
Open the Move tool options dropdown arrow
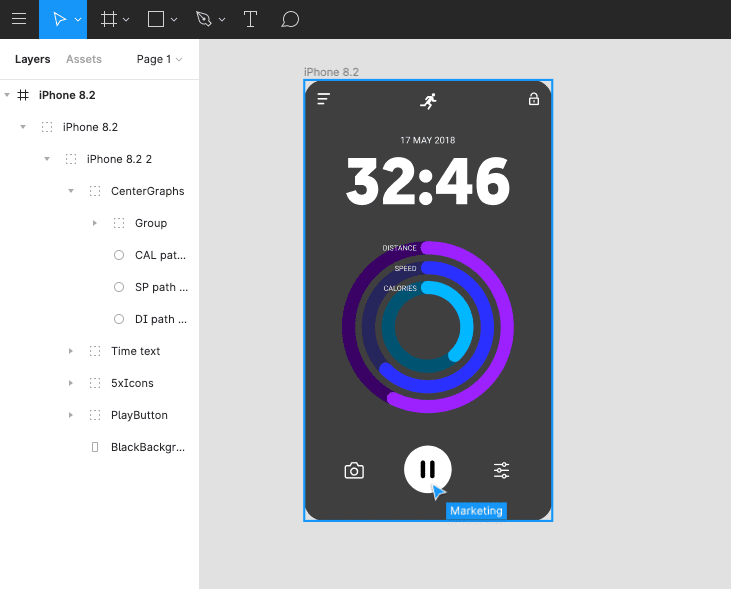78,19
